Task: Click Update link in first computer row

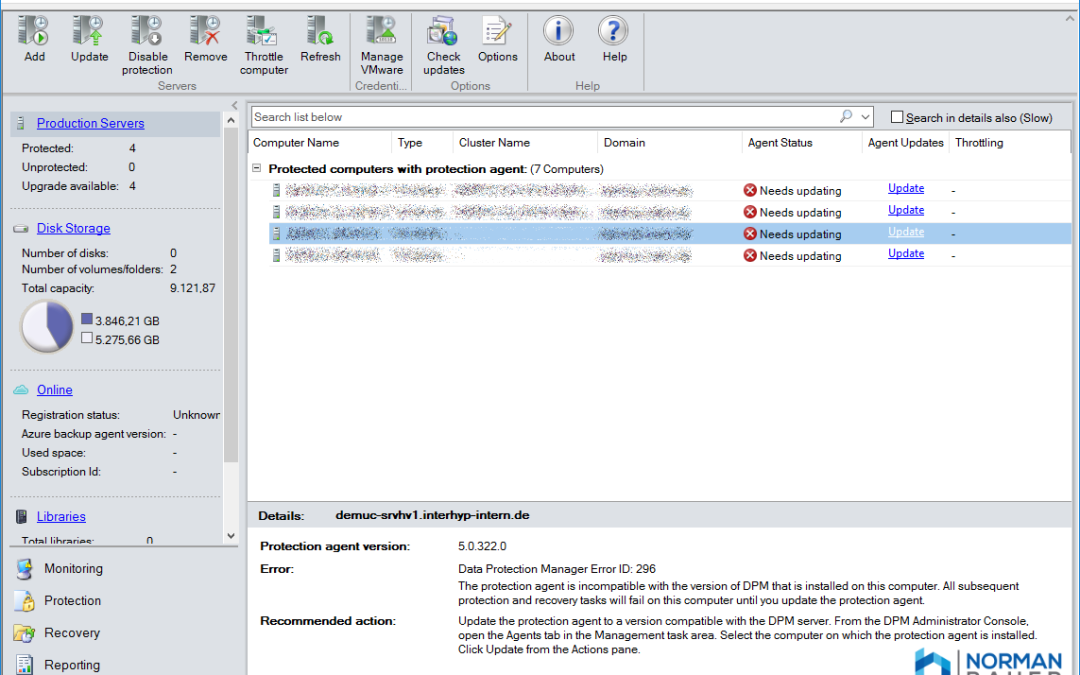Action: tap(906, 189)
